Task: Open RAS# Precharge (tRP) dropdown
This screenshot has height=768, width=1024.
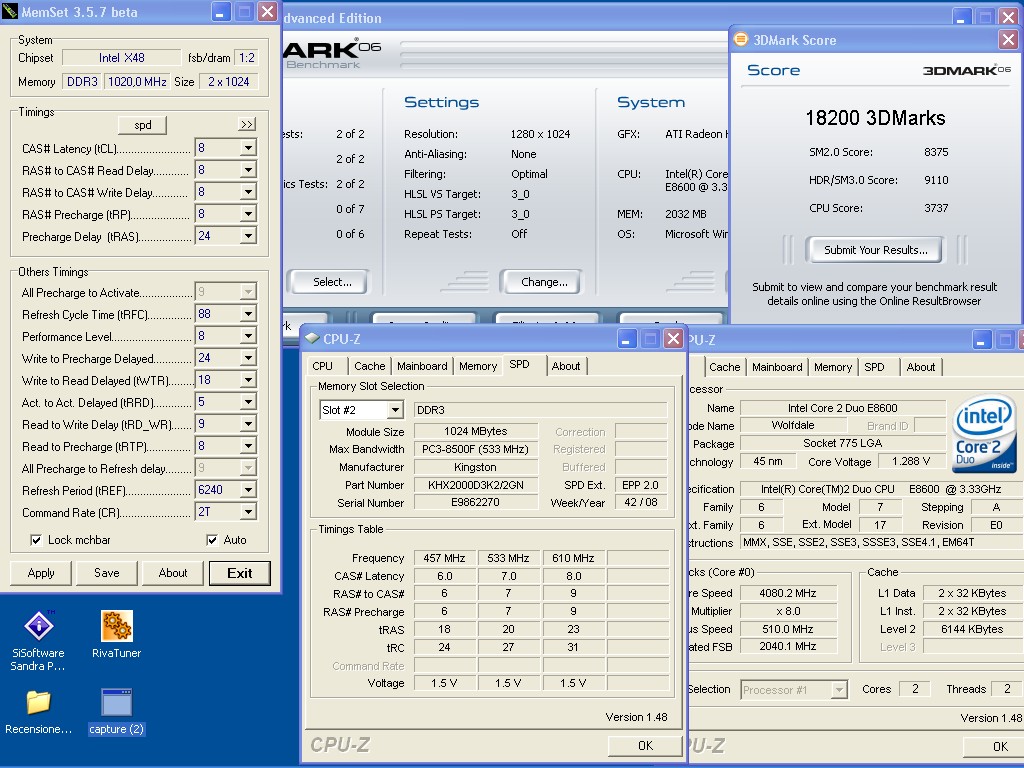Action: 248,214
